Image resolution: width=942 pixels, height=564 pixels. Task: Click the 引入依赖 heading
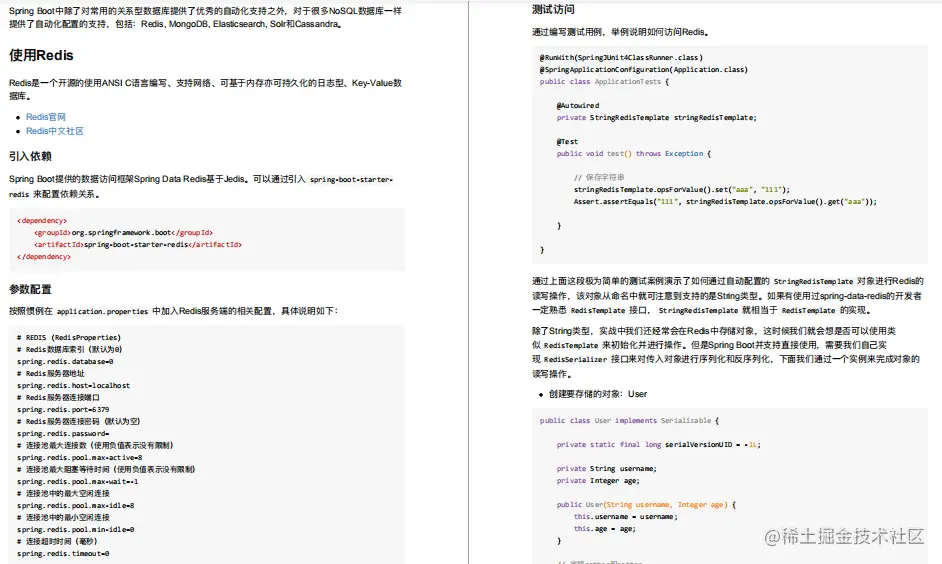coord(30,156)
